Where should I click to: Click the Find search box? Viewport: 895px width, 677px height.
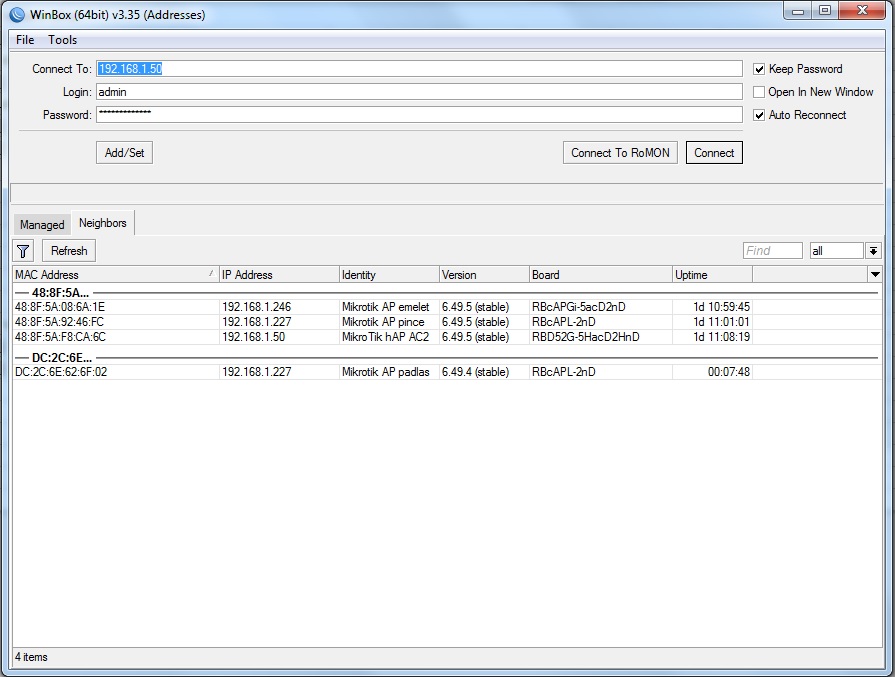773,251
